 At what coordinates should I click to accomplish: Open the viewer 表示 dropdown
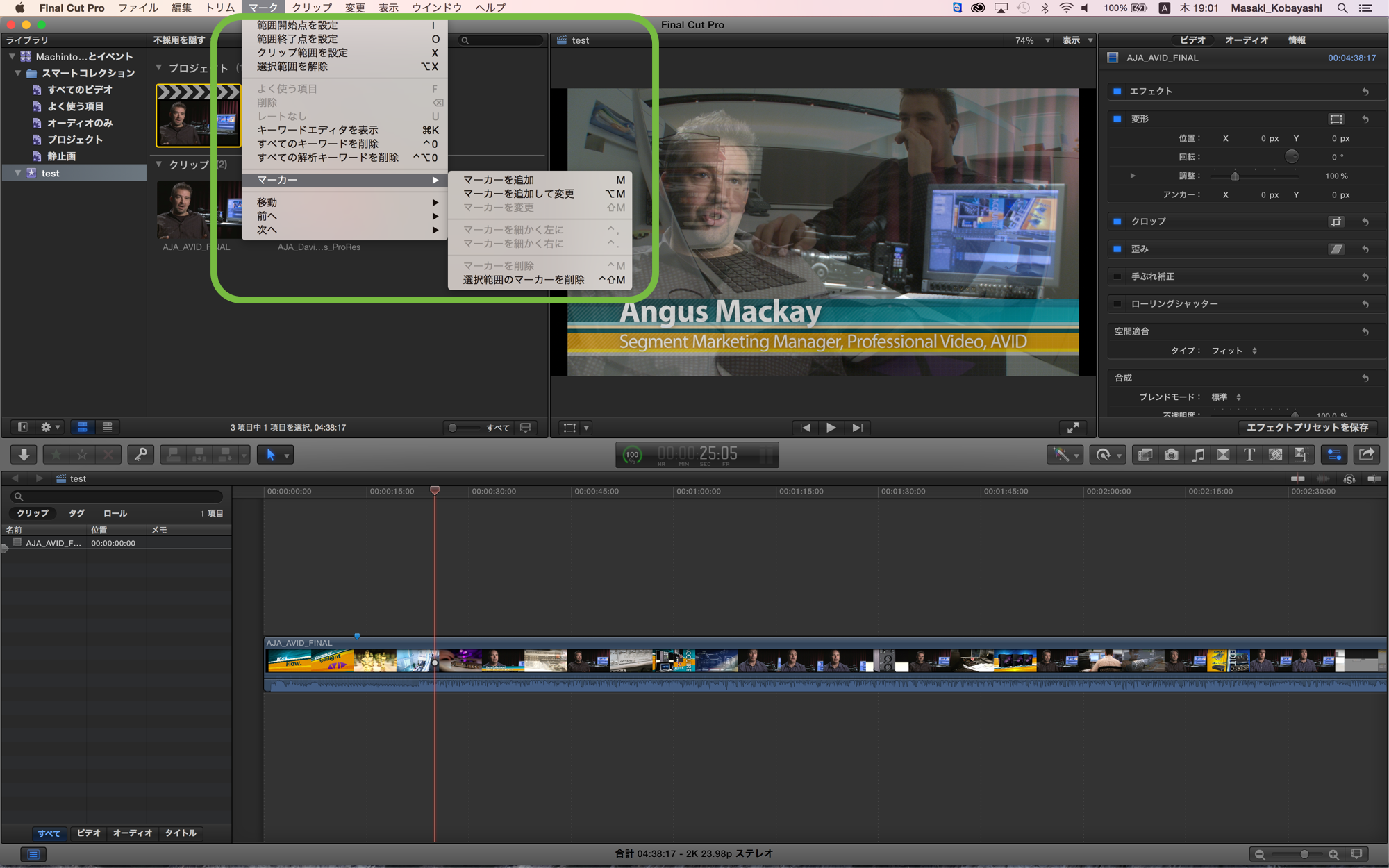tap(1077, 40)
